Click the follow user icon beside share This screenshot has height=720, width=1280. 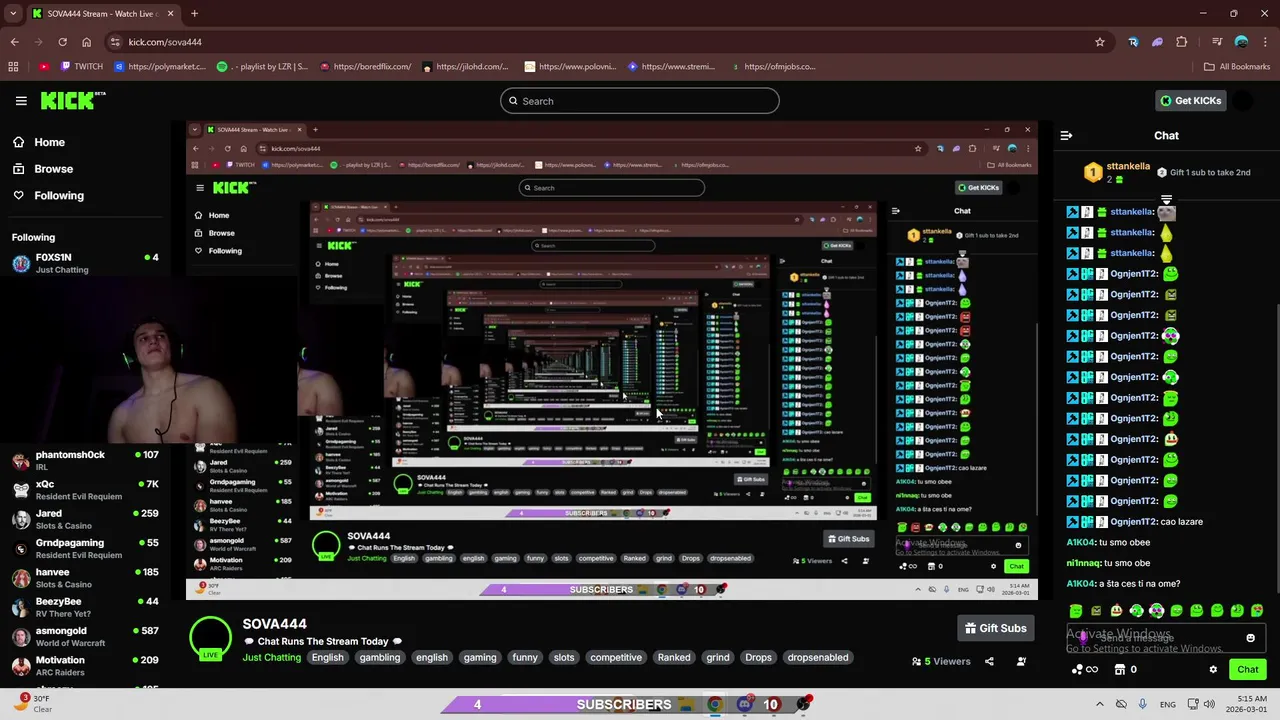(x=1021, y=661)
